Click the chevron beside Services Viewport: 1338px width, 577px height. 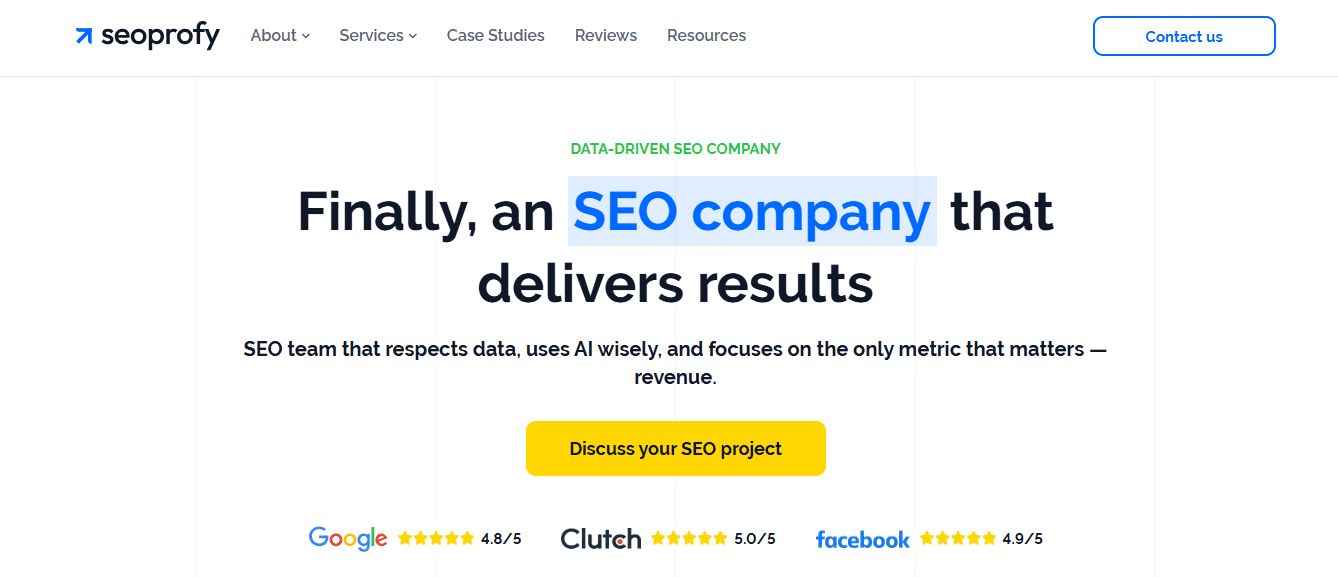pos(413,36)
